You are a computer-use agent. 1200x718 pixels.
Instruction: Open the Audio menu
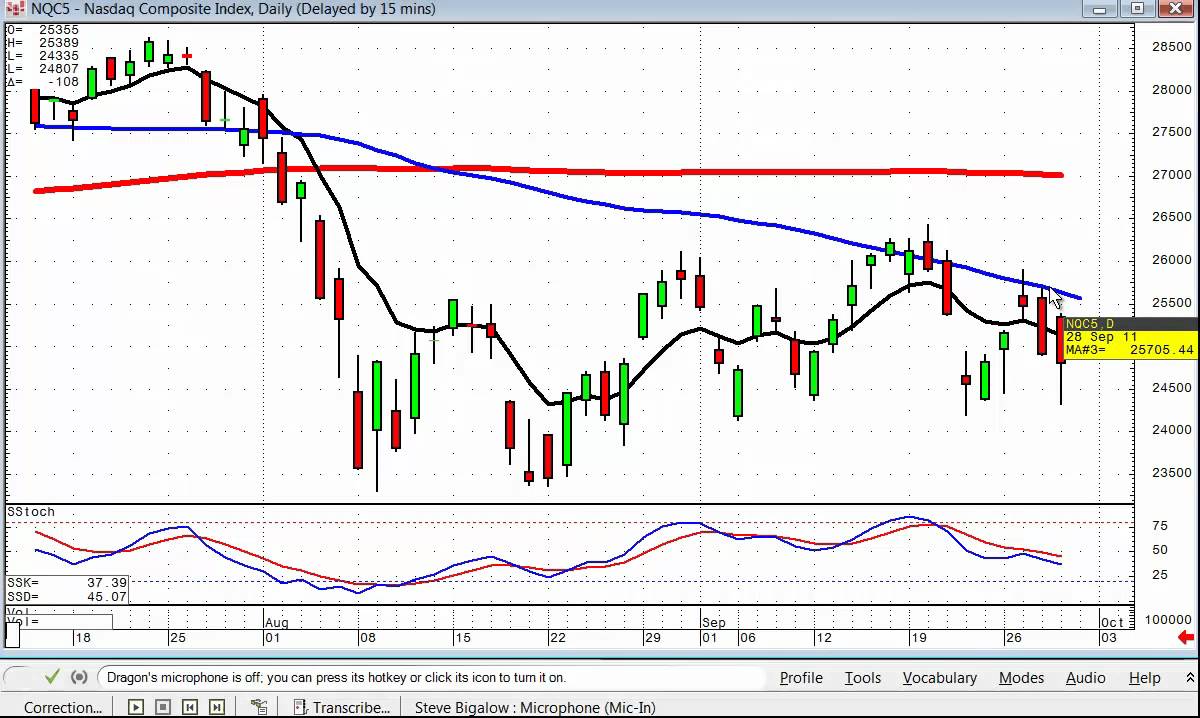click(1085, 677)
